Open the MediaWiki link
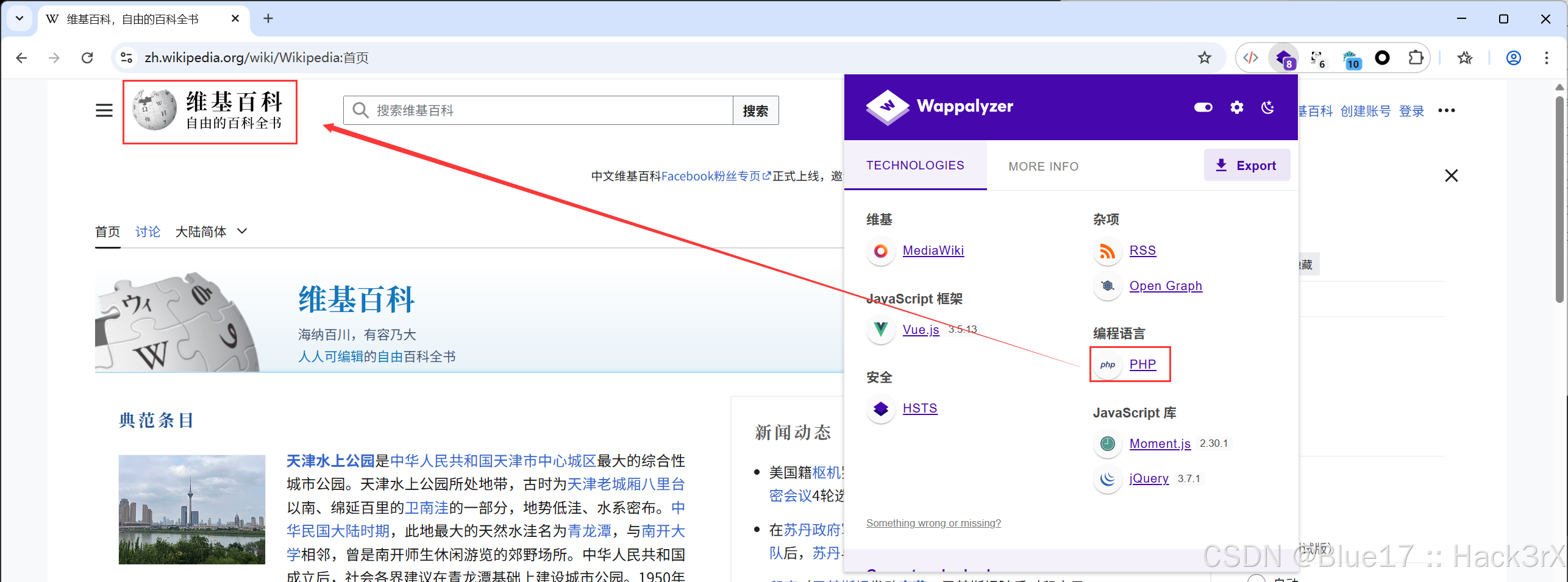Viewport: 1568px width, 582px height. tap(933, 250)
